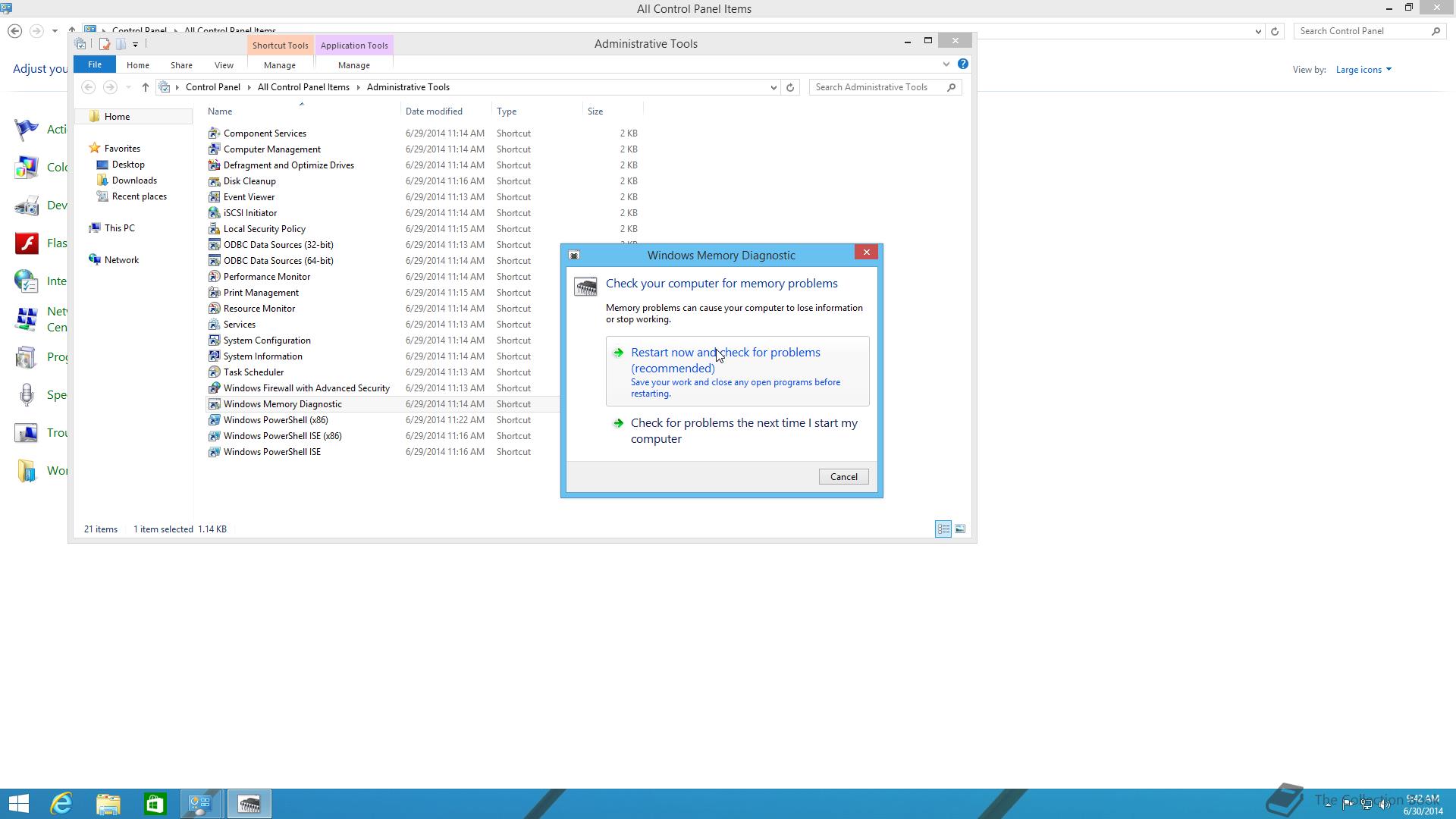This screenshot has height=819, width=1456.
Task: Switch to details view layout icon
Action: coord(943,529)
